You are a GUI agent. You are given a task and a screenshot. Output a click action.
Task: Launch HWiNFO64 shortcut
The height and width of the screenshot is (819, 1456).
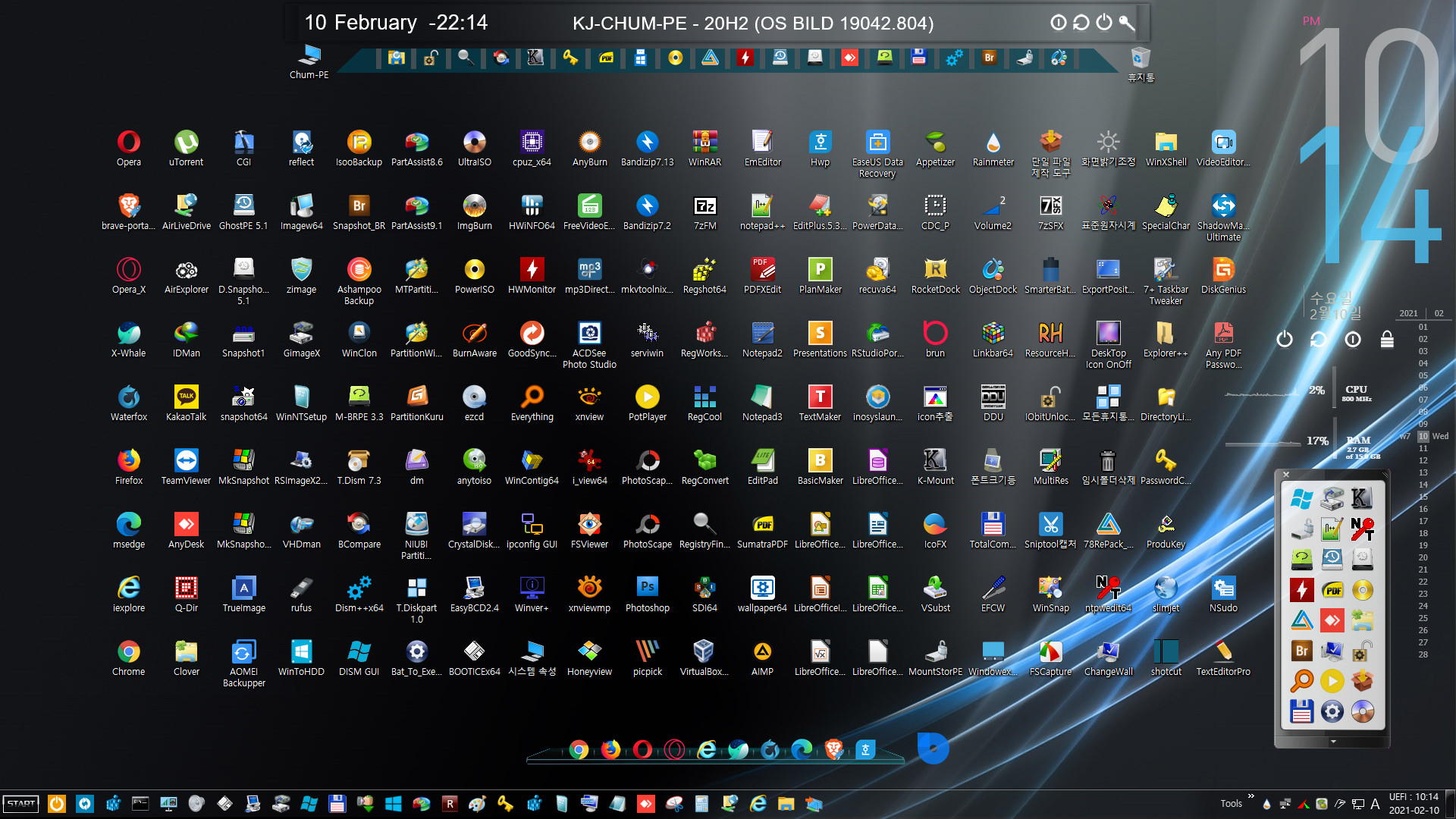point(532,212)
